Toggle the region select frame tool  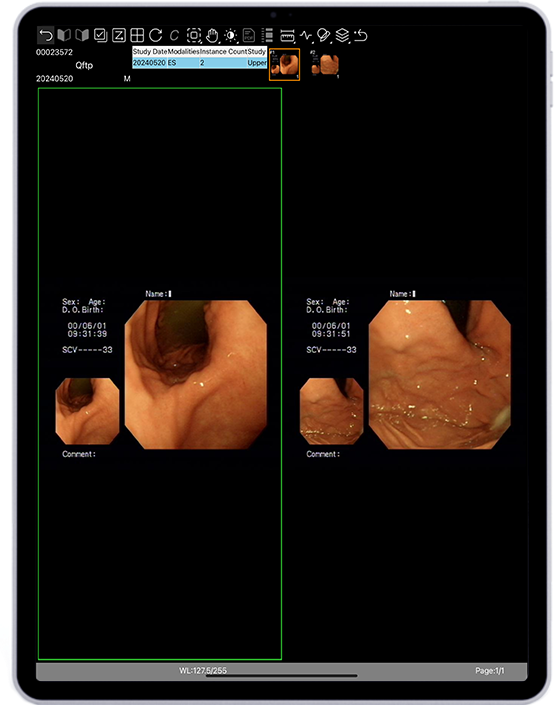[x=194, y=35]
